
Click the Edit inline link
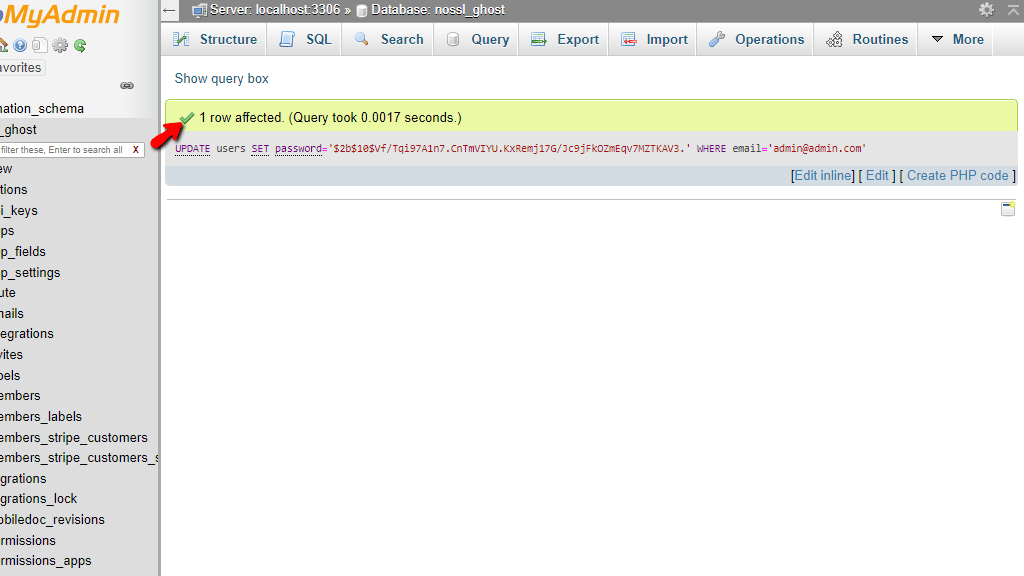821,175
